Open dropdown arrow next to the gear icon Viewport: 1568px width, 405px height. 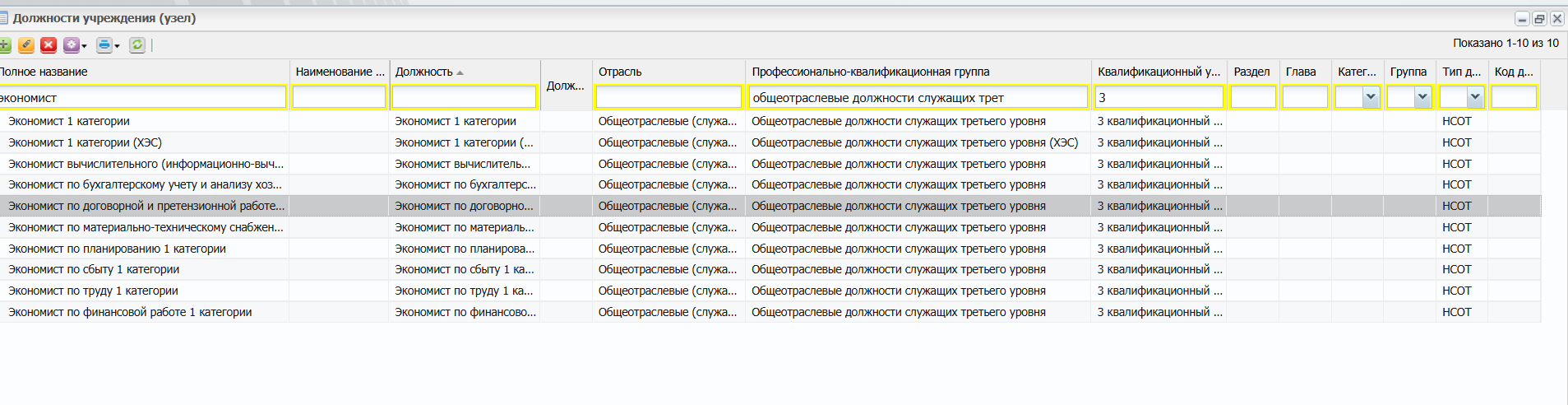pyautogui.click(x=84, y=46)
